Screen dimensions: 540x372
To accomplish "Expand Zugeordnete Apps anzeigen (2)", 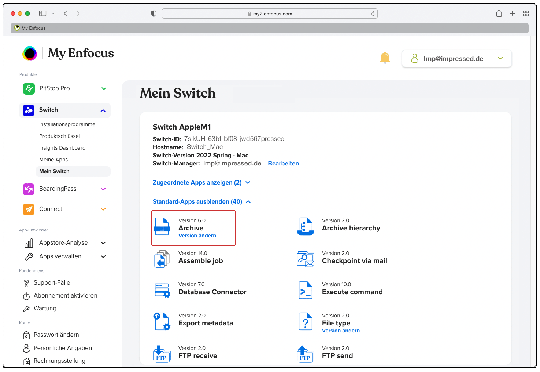I will point(201,183).
